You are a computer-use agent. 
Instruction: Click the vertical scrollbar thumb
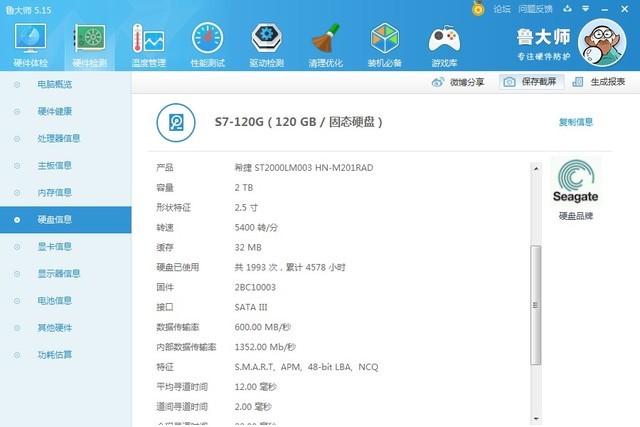[x=536, y=305]
